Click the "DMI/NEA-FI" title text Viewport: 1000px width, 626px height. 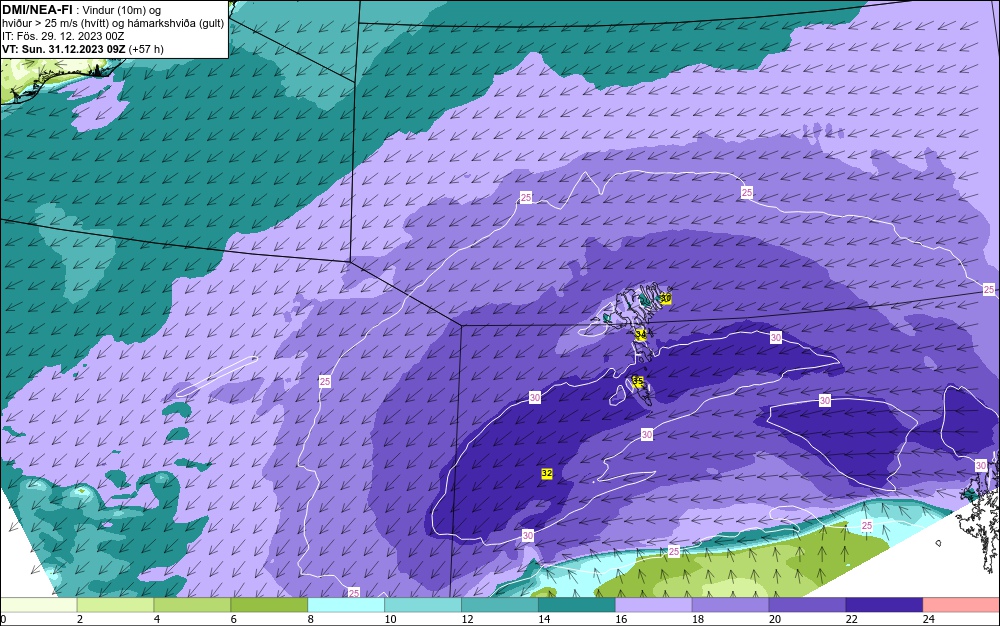tap(37, 10)
